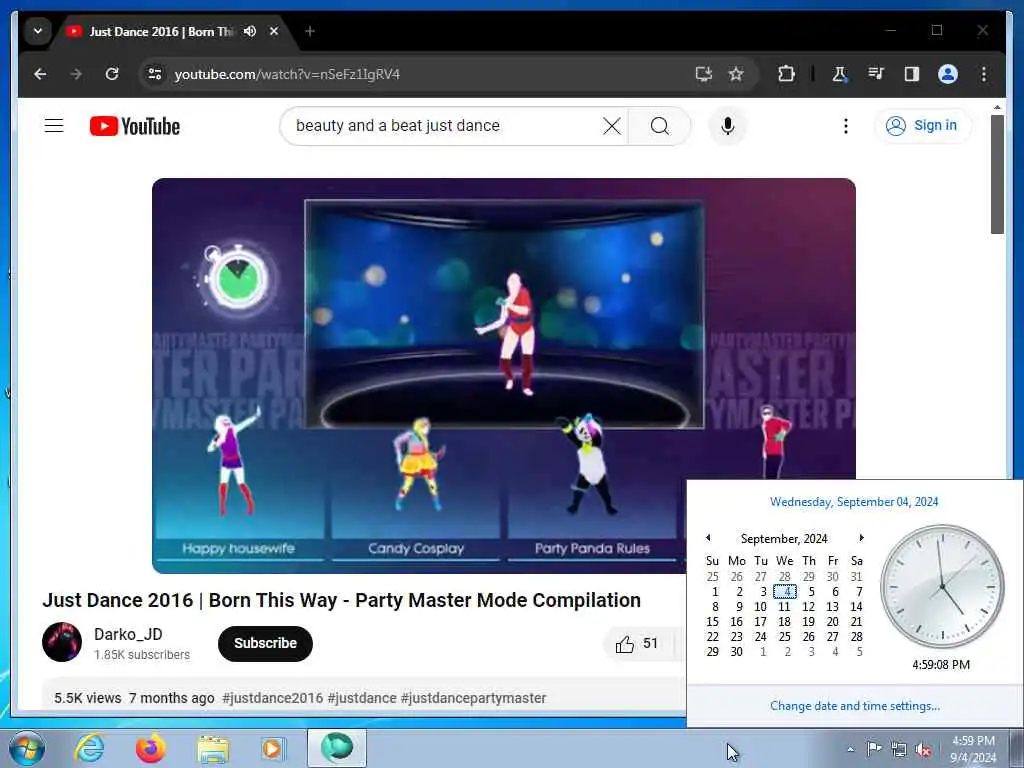Viewport: 1024px width, 768px height.
Task: Open the Chrome profile avatar
Action: tap(948, 74)
